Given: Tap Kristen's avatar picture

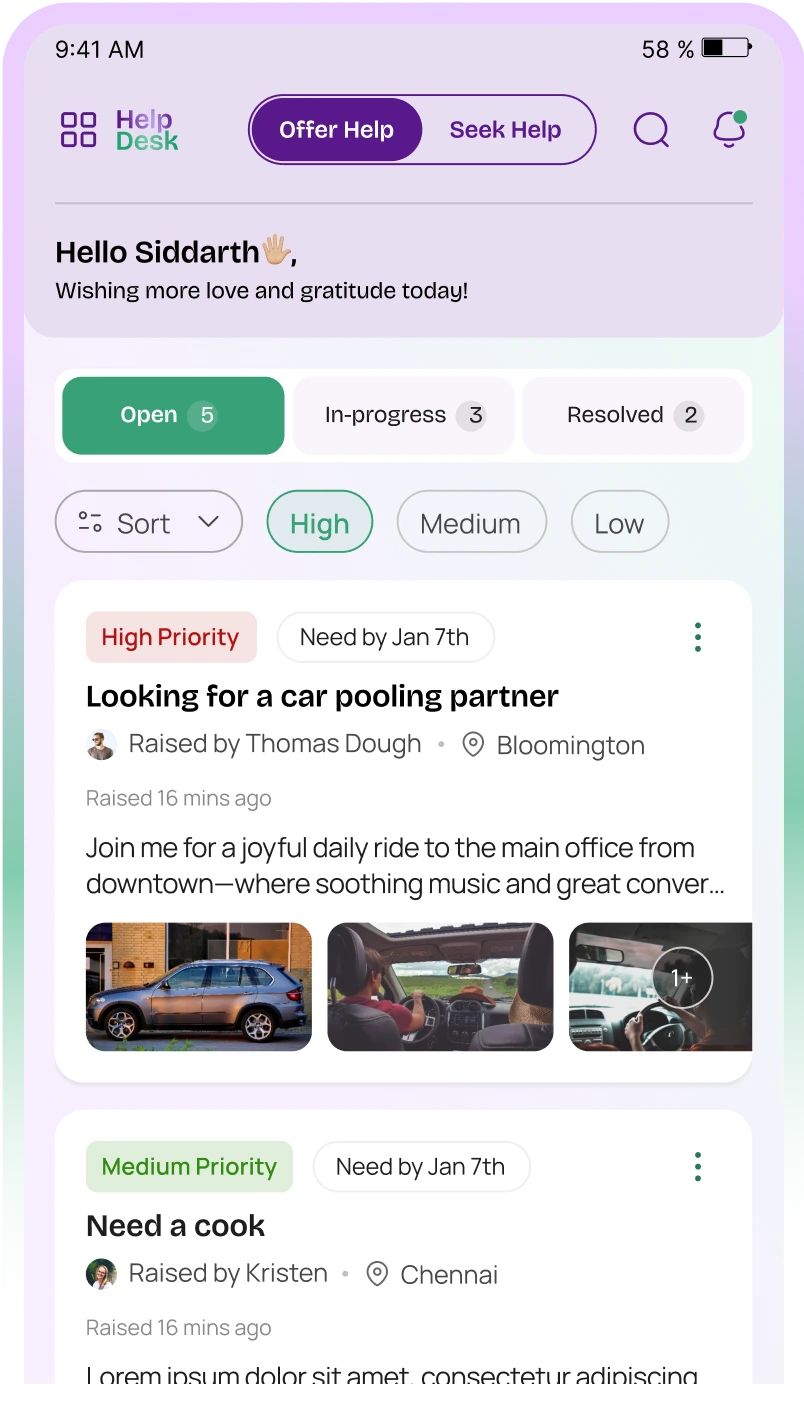Looking at the screenshot, I should 101,1274.
